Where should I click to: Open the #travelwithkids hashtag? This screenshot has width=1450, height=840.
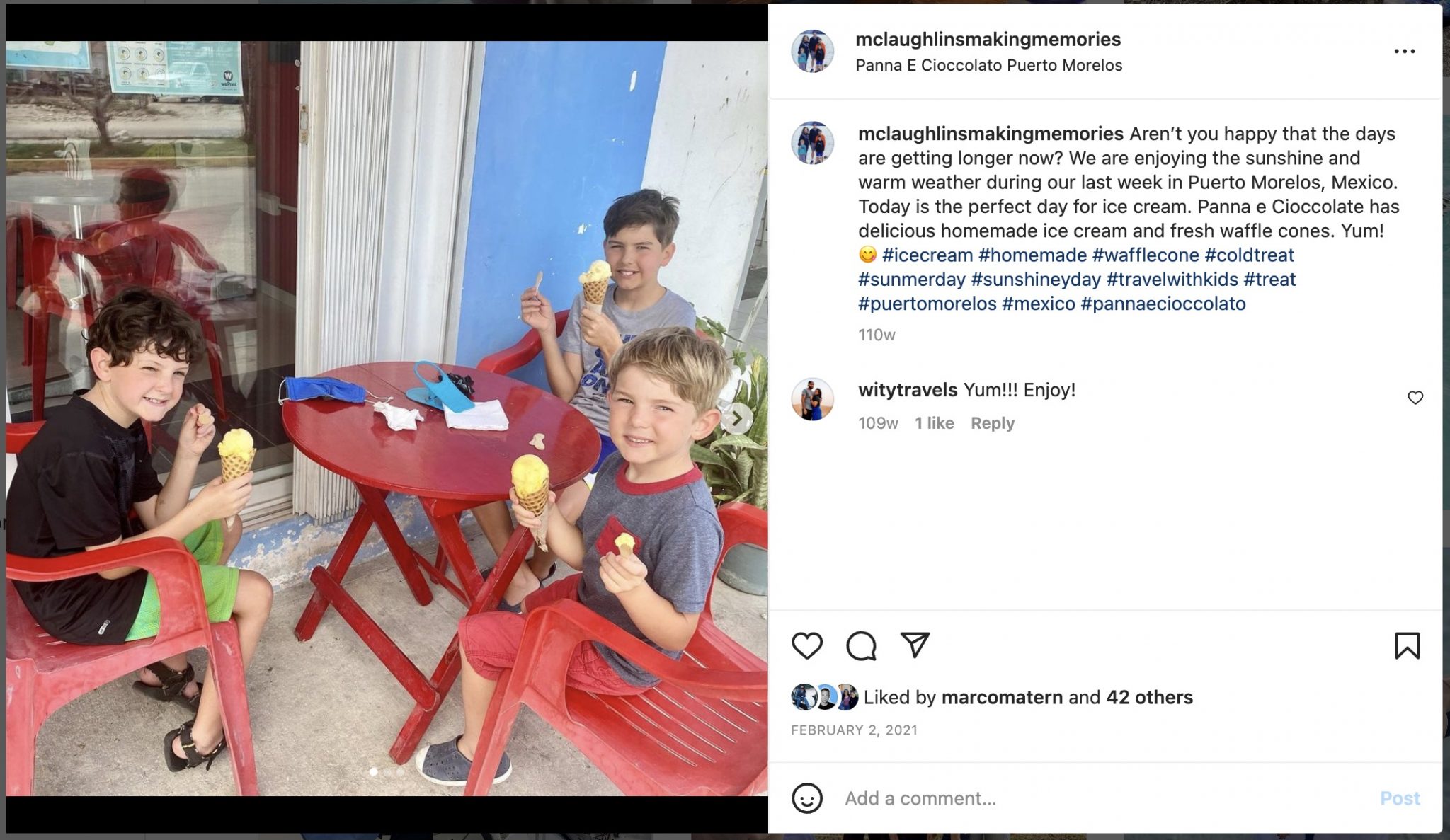coord(1172,280)
